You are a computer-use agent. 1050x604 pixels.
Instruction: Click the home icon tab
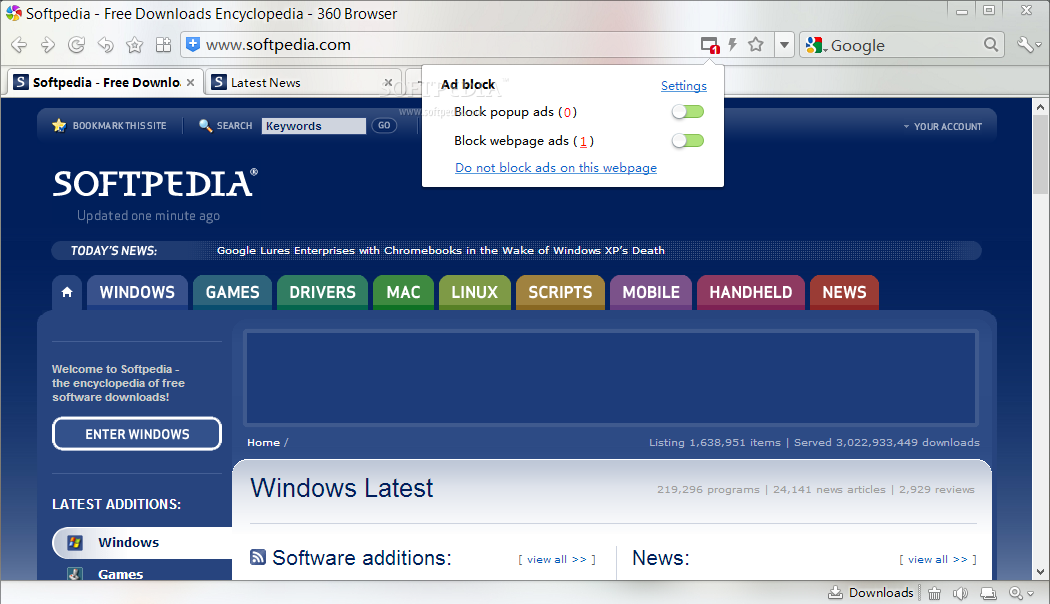[67, 292]
